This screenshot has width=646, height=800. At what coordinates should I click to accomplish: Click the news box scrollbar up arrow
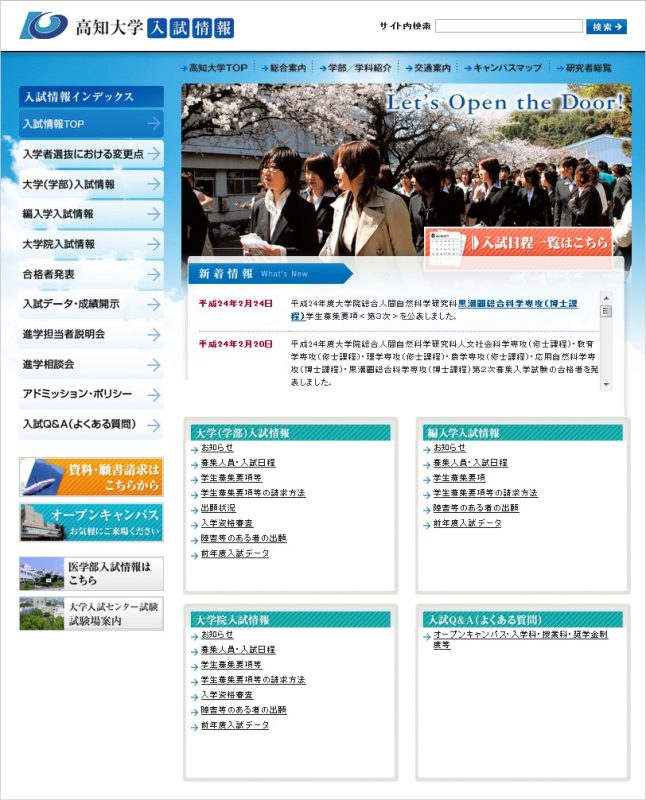(606, 298)
